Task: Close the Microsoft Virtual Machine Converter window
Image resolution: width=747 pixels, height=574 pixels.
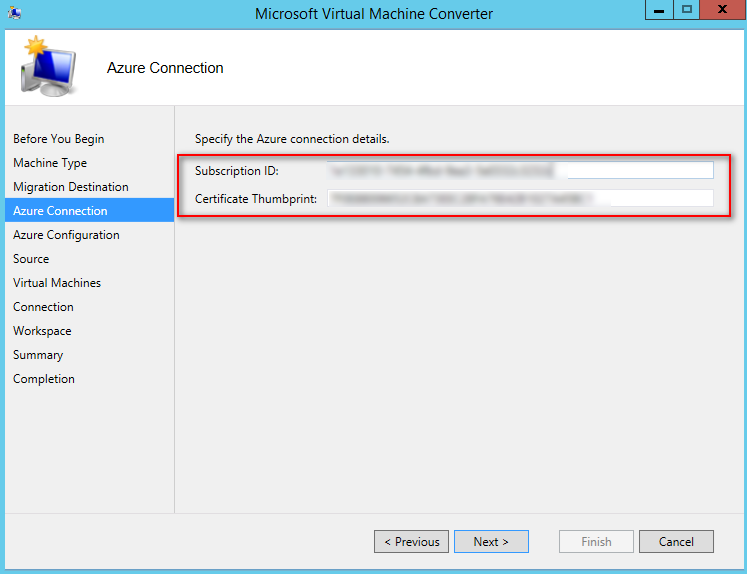Action: pos(723,10)
